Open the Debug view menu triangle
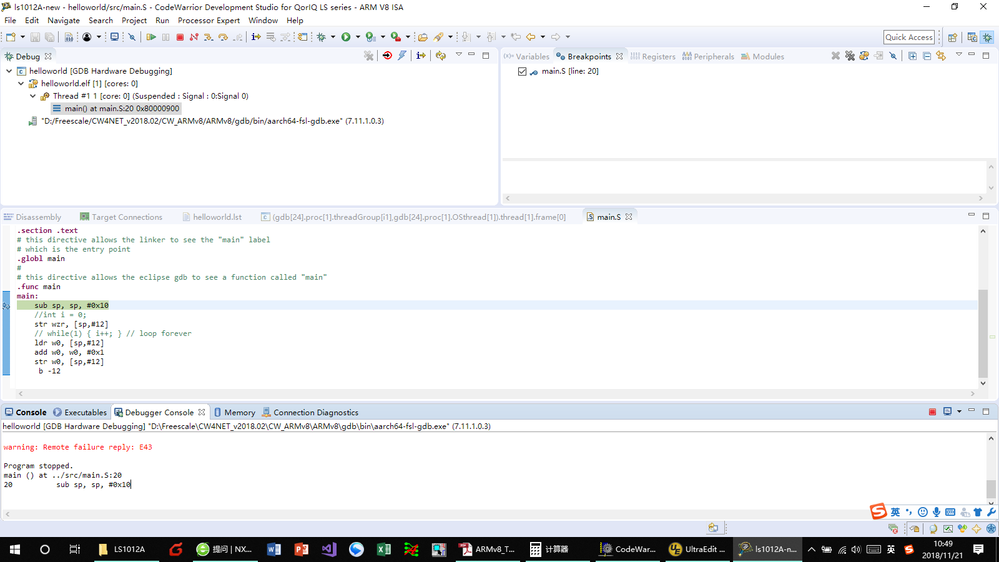Screen dimensions: 999x562 click(x=458, y=55)
